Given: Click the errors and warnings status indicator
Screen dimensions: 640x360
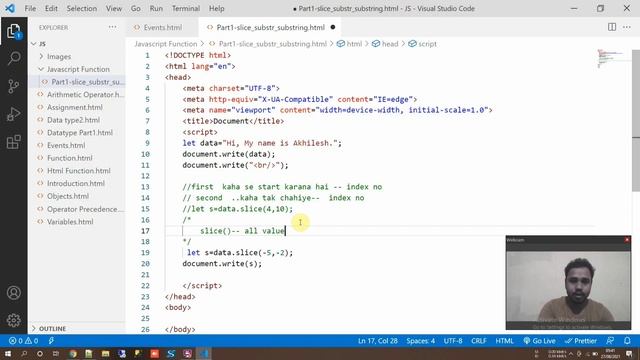Looking at the screenshot, I should click(x=23, y=341).
